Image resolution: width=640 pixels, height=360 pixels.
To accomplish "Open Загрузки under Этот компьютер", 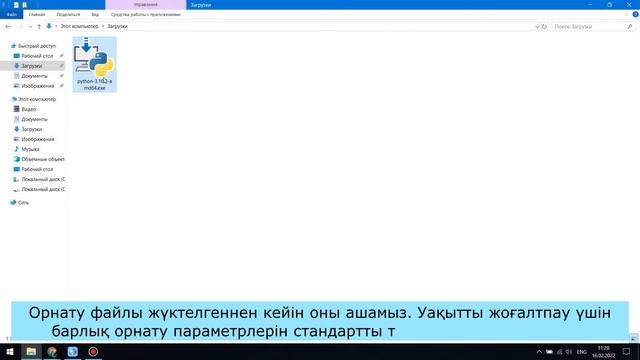I will point(31,129).
